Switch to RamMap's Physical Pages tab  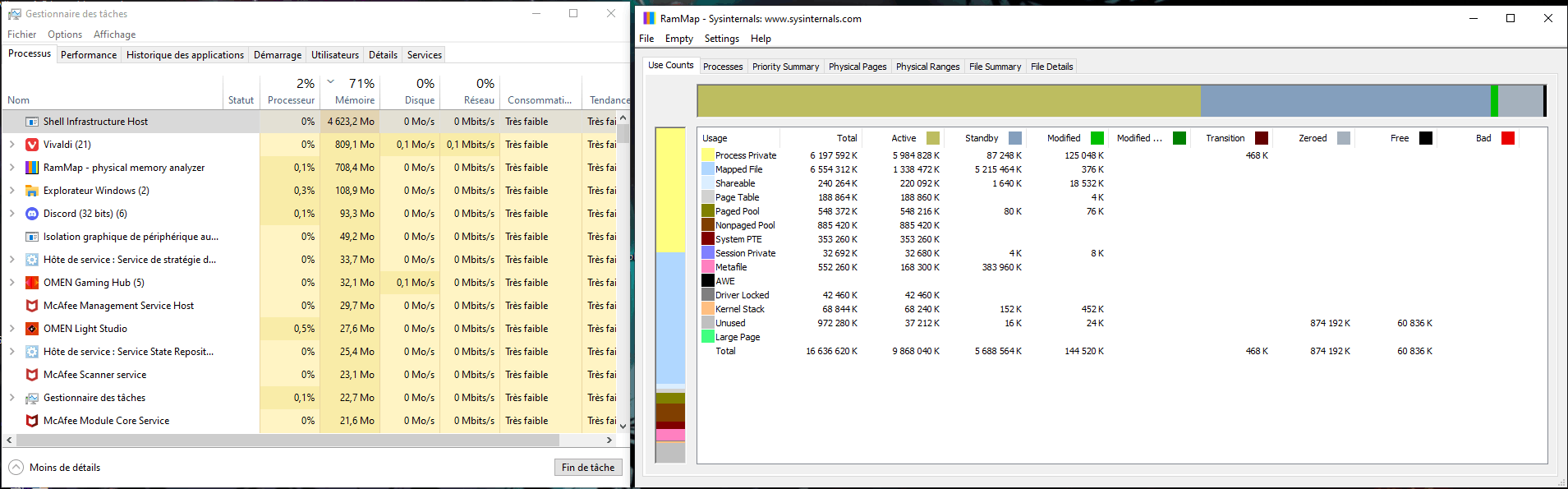click(x=858, y=67)
